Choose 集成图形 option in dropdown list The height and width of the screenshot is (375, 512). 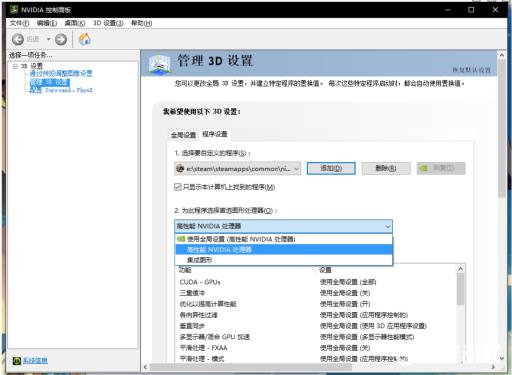(x=284, y=260)
